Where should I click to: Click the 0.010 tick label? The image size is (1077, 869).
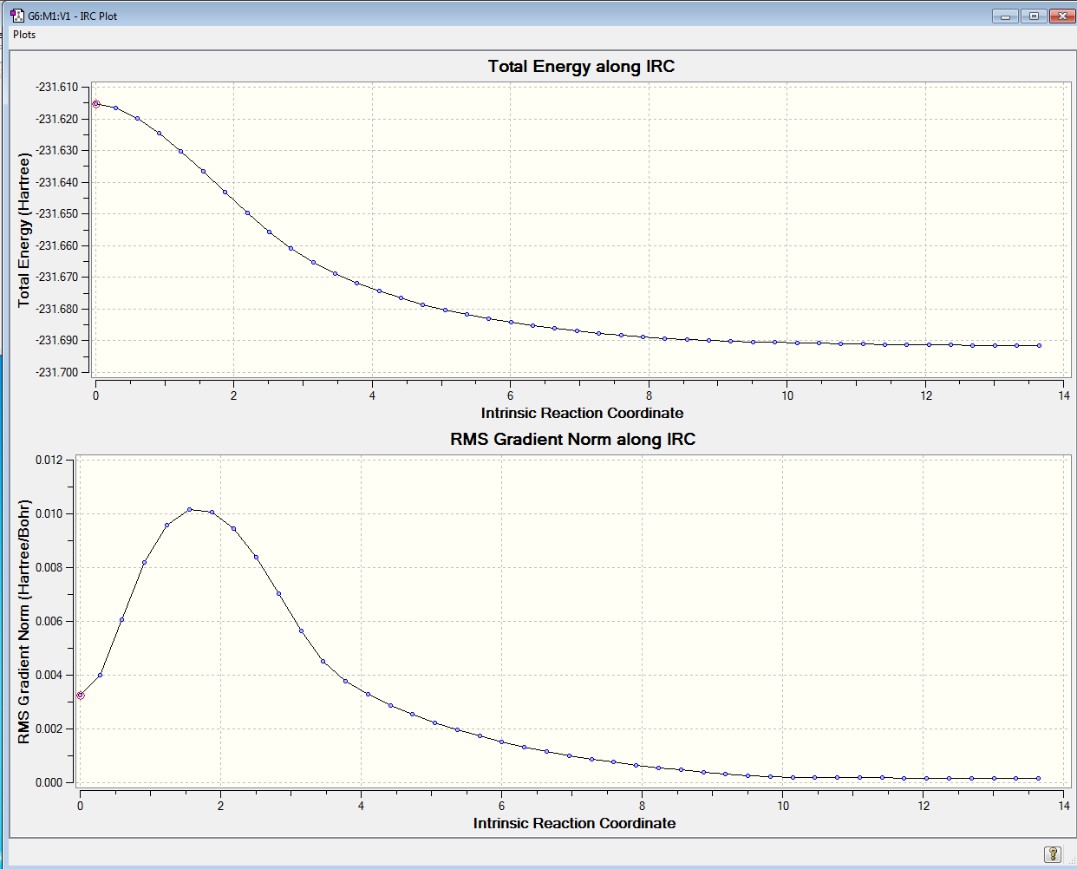coord(50,514)
